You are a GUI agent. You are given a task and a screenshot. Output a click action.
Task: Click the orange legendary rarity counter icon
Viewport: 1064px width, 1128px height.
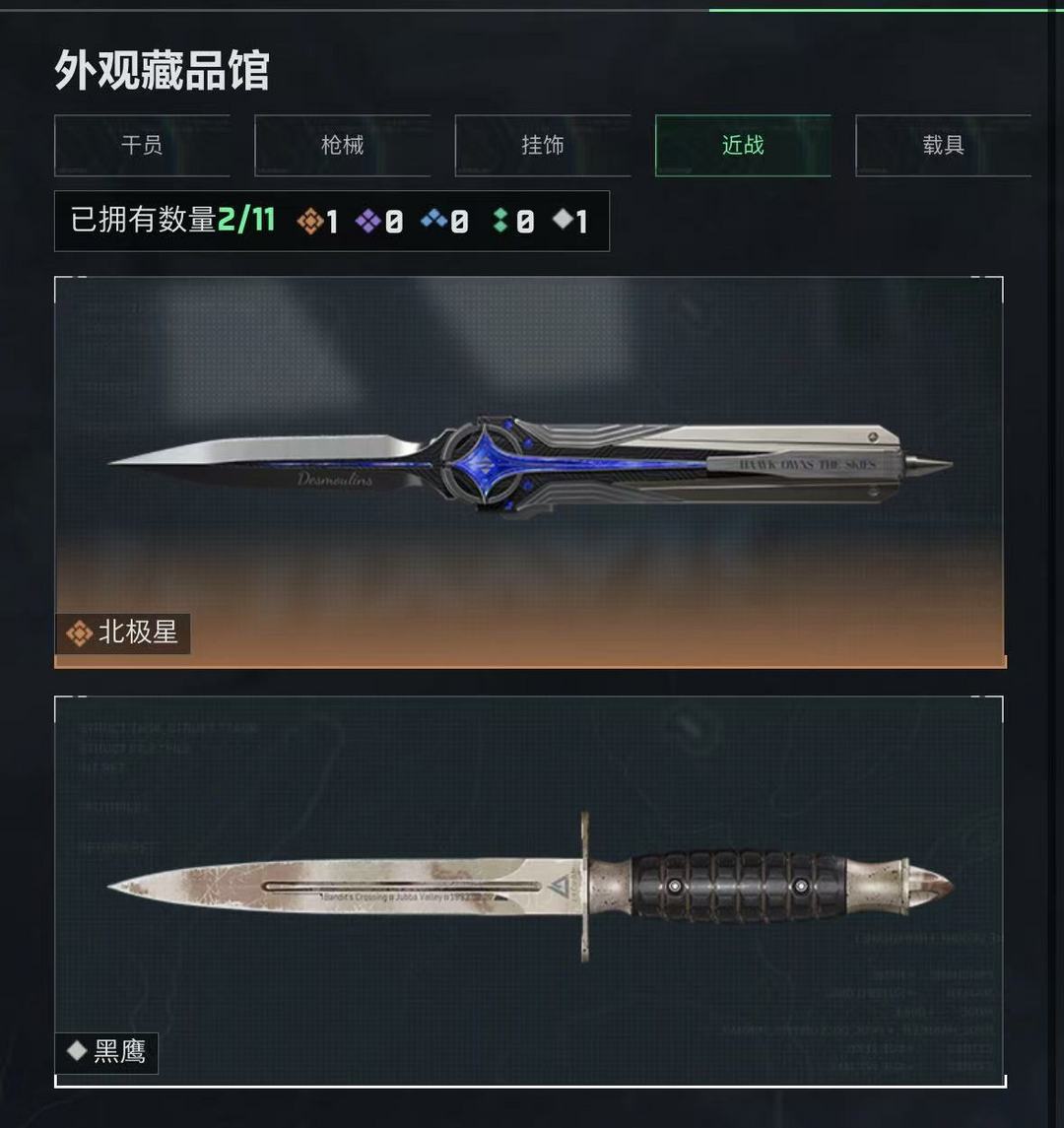click(x=309, y=221)
